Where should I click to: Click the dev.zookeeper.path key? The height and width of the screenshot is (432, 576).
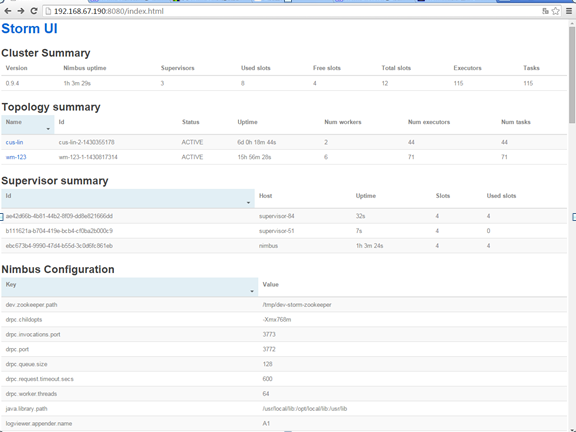coord(31,305)
